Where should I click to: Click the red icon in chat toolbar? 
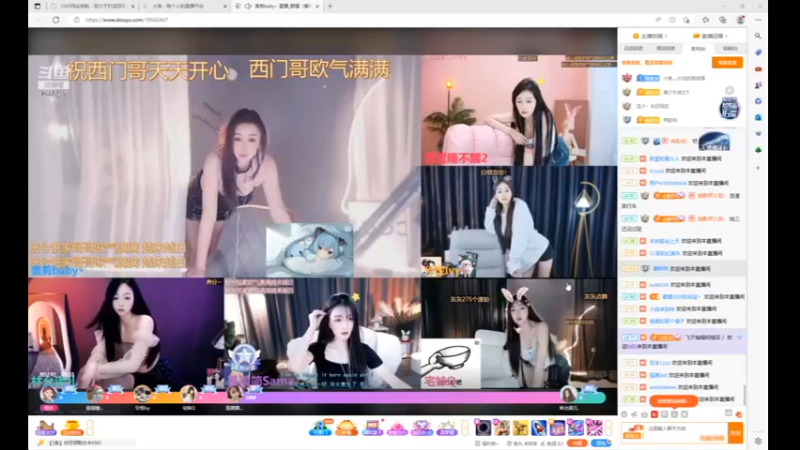(x=654, y=414)
